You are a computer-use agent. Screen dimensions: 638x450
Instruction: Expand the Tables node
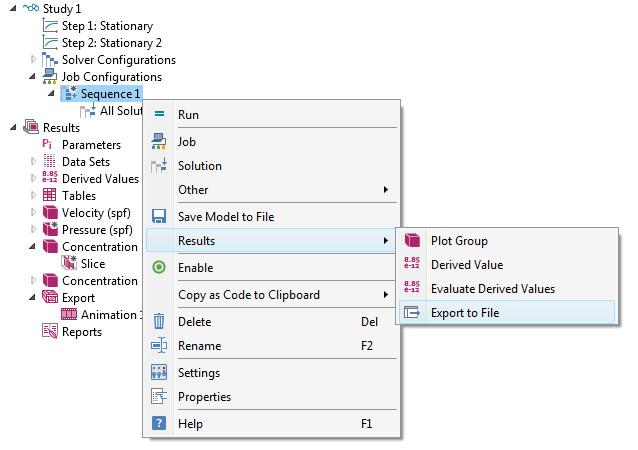(33, 195)
